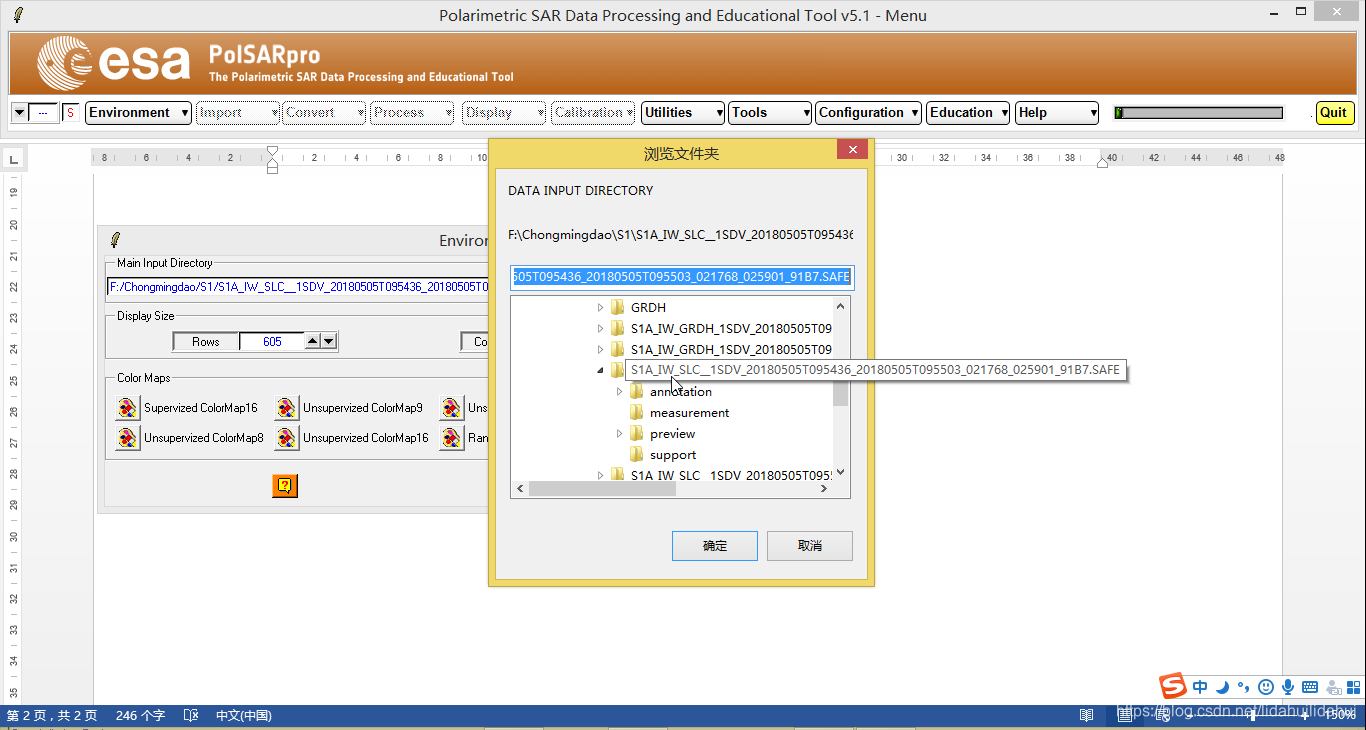Expand the annotation folder tree node
This screenshot has height=730, width=1366.
(619, 392)
